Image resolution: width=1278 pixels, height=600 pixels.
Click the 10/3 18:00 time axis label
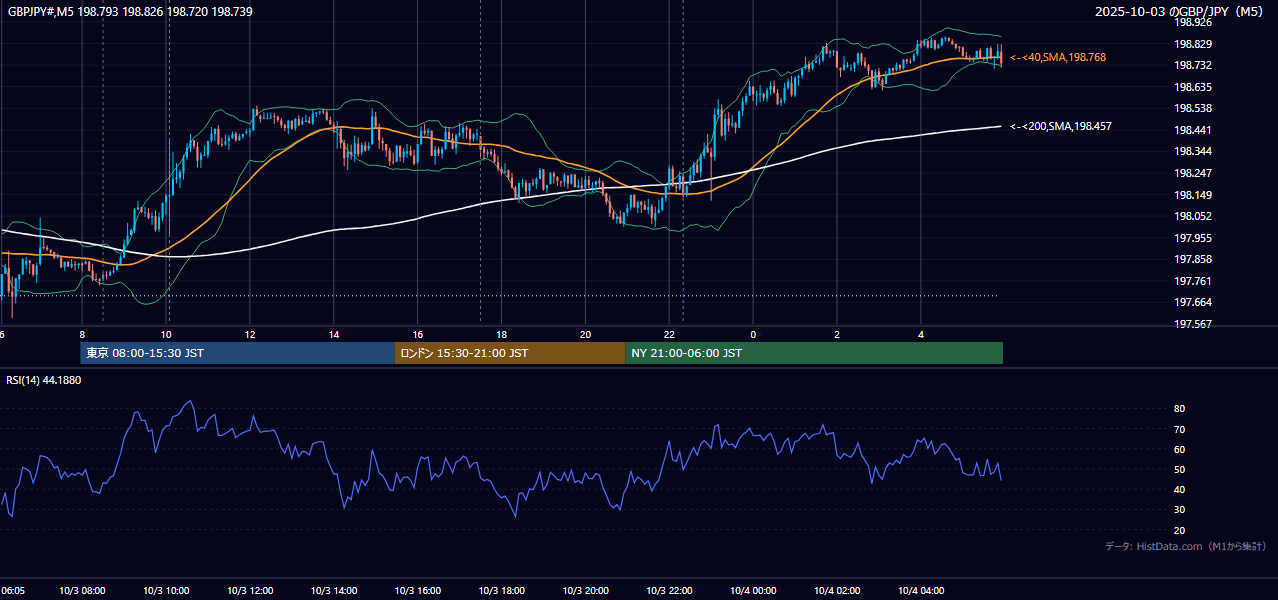click(502, 590)
